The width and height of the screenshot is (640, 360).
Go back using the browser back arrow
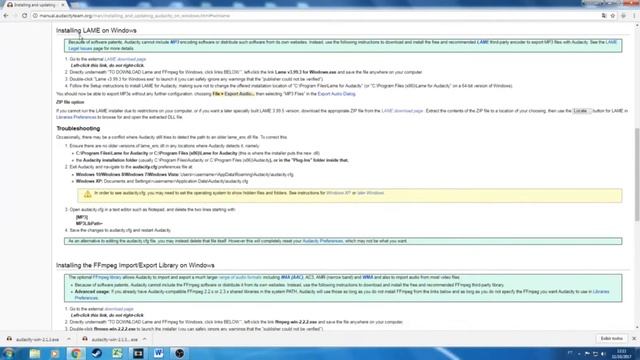pos(6,16)
